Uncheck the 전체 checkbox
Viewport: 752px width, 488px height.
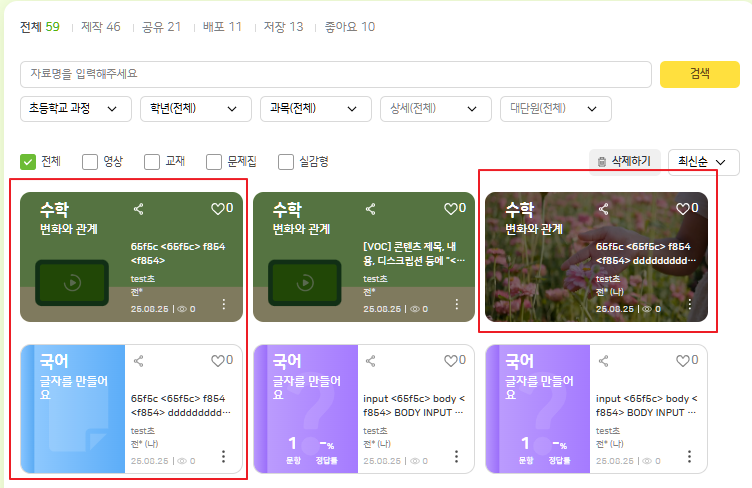pos(29,161)
